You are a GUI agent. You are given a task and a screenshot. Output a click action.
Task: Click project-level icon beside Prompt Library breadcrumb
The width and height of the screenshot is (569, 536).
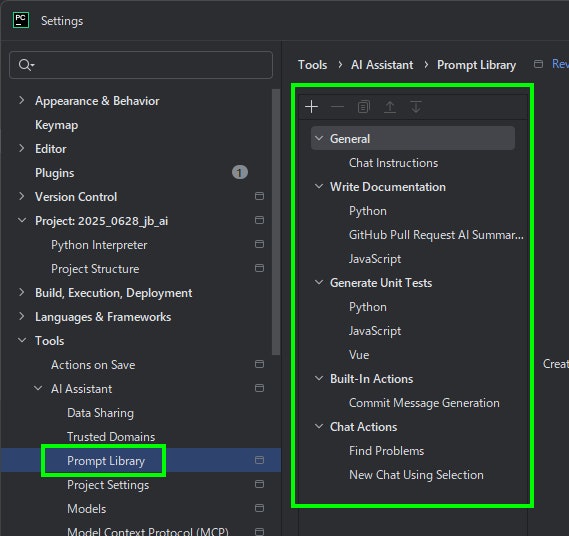[x=538, y=64]
